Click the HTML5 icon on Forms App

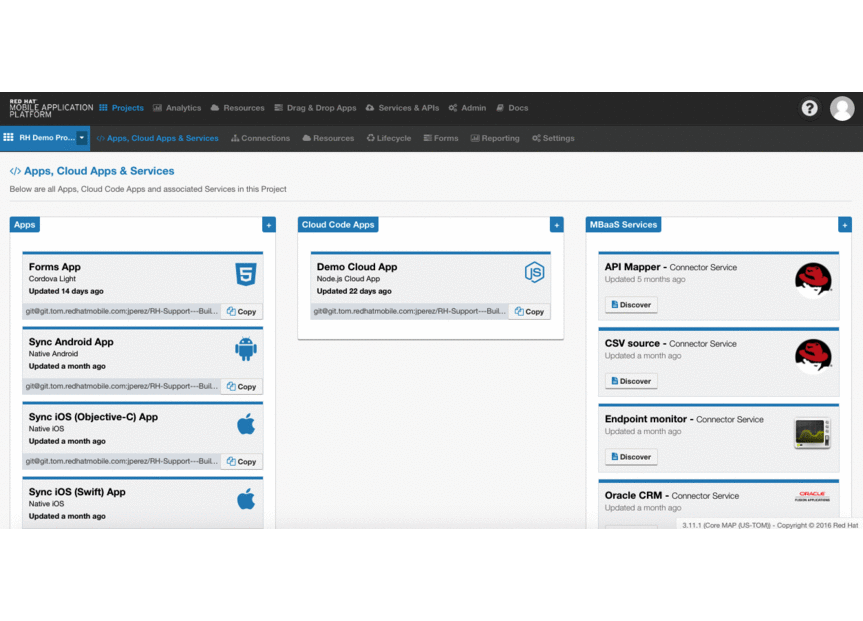pos(245,273)
